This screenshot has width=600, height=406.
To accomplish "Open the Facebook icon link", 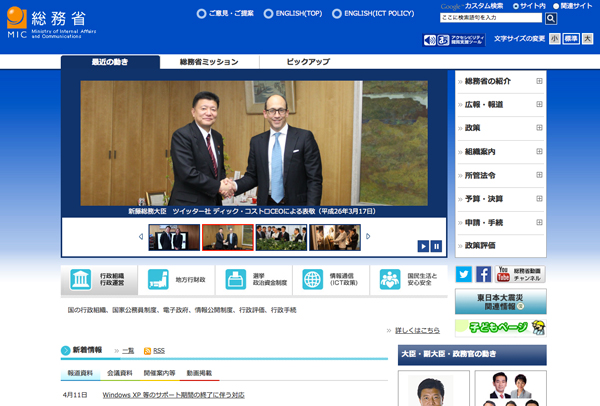I will tap(483, 274).
